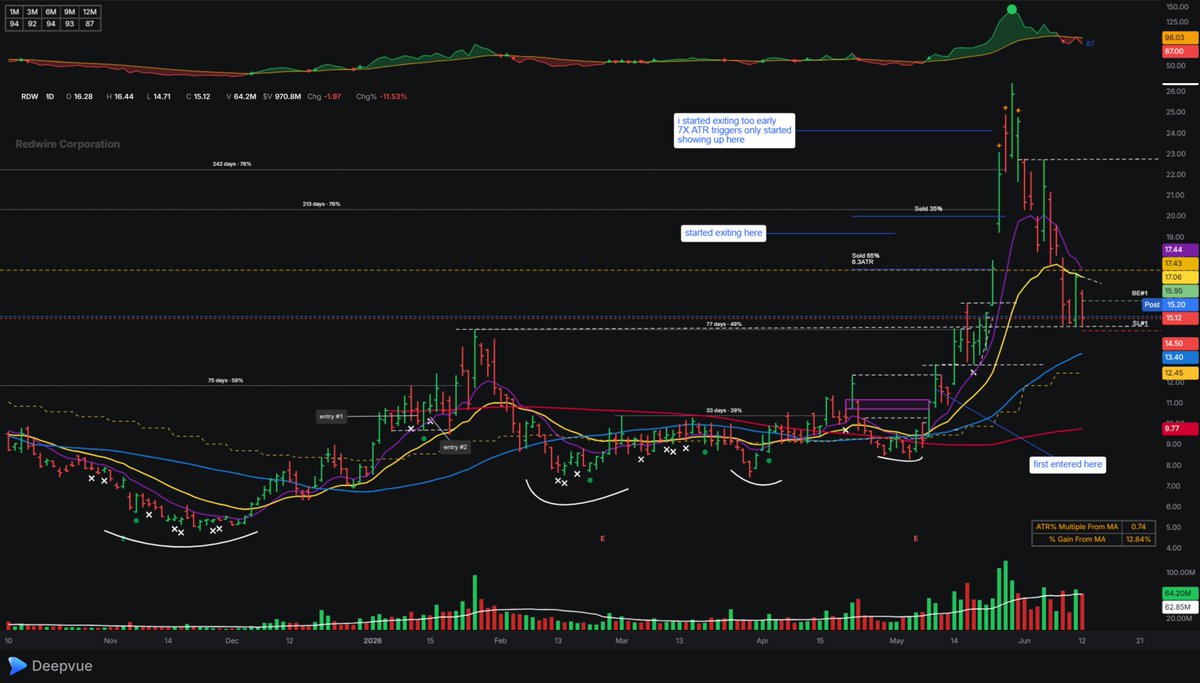
Task: Select the 'started exiting here' note
Action: [x=723, y=233]
